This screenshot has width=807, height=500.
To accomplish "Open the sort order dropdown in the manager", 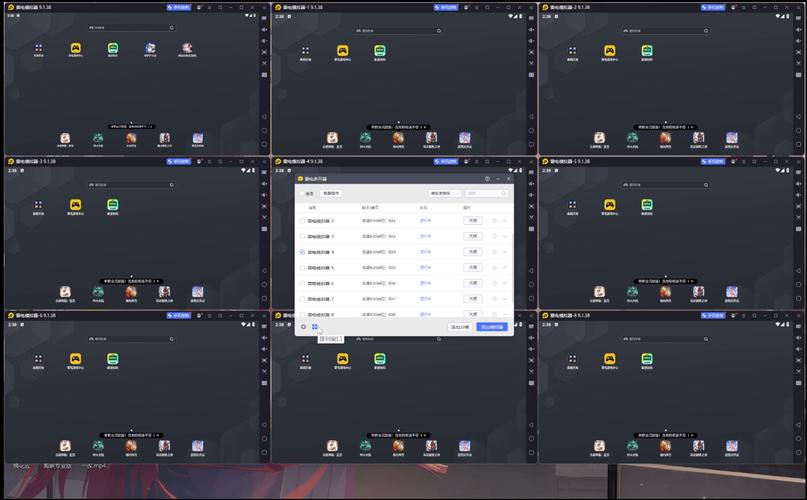I will click(444, 193).
